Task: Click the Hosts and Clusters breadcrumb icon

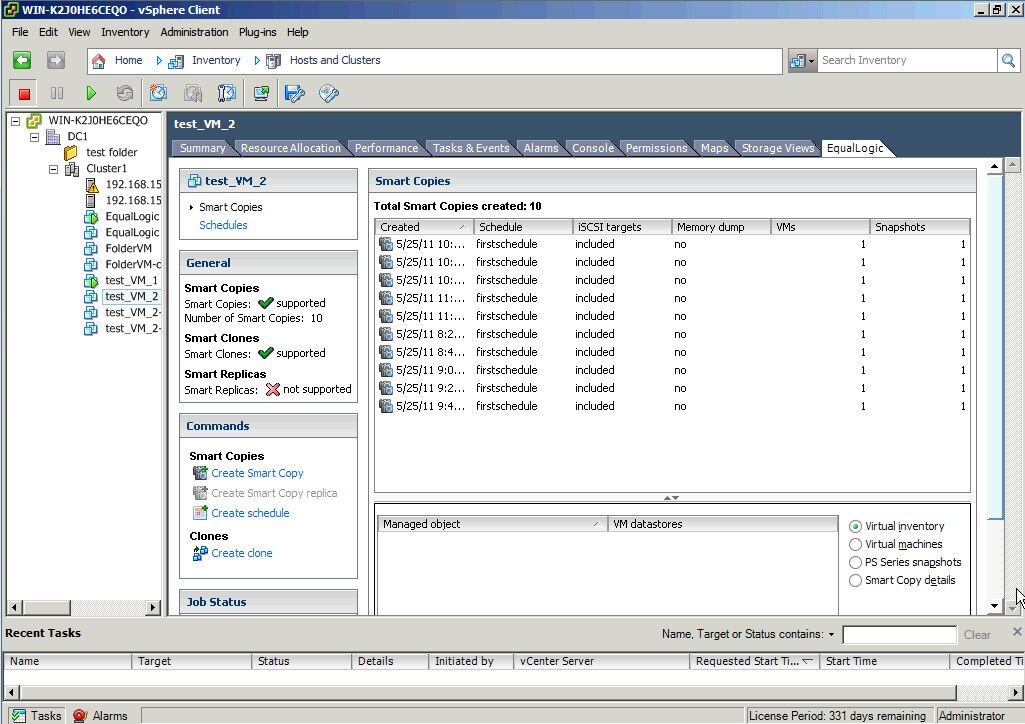Action: pos(274,61)
